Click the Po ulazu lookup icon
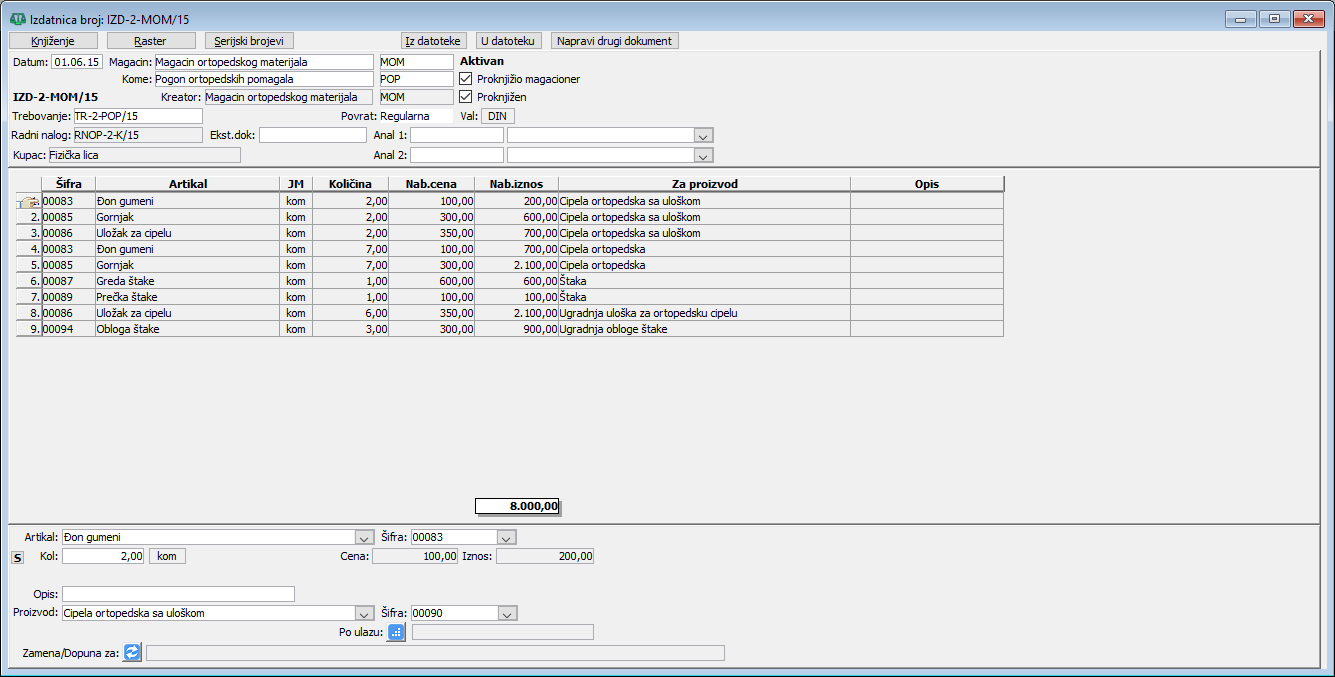Image resolution: width=1335 pixels, height=677 pixels. click(396, 632)
